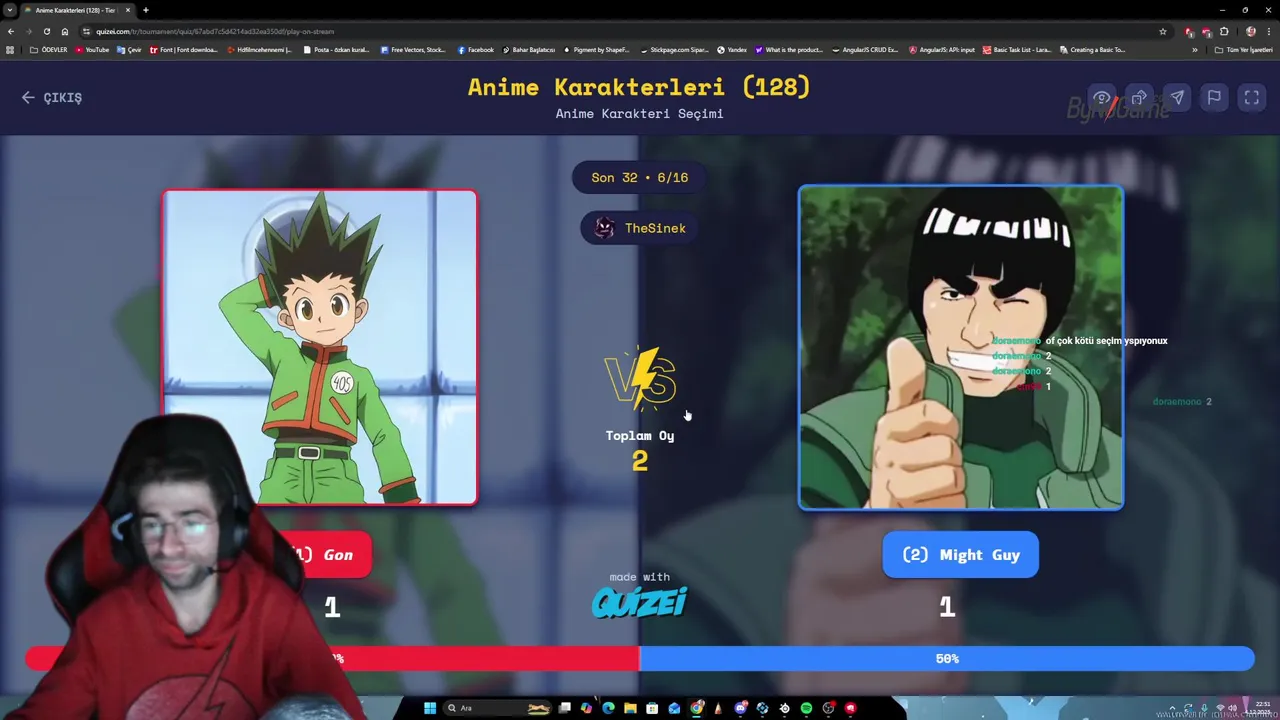Click the Ara taskbar search box
Screen dimensions: 1280x720
(x=498, y=708)
